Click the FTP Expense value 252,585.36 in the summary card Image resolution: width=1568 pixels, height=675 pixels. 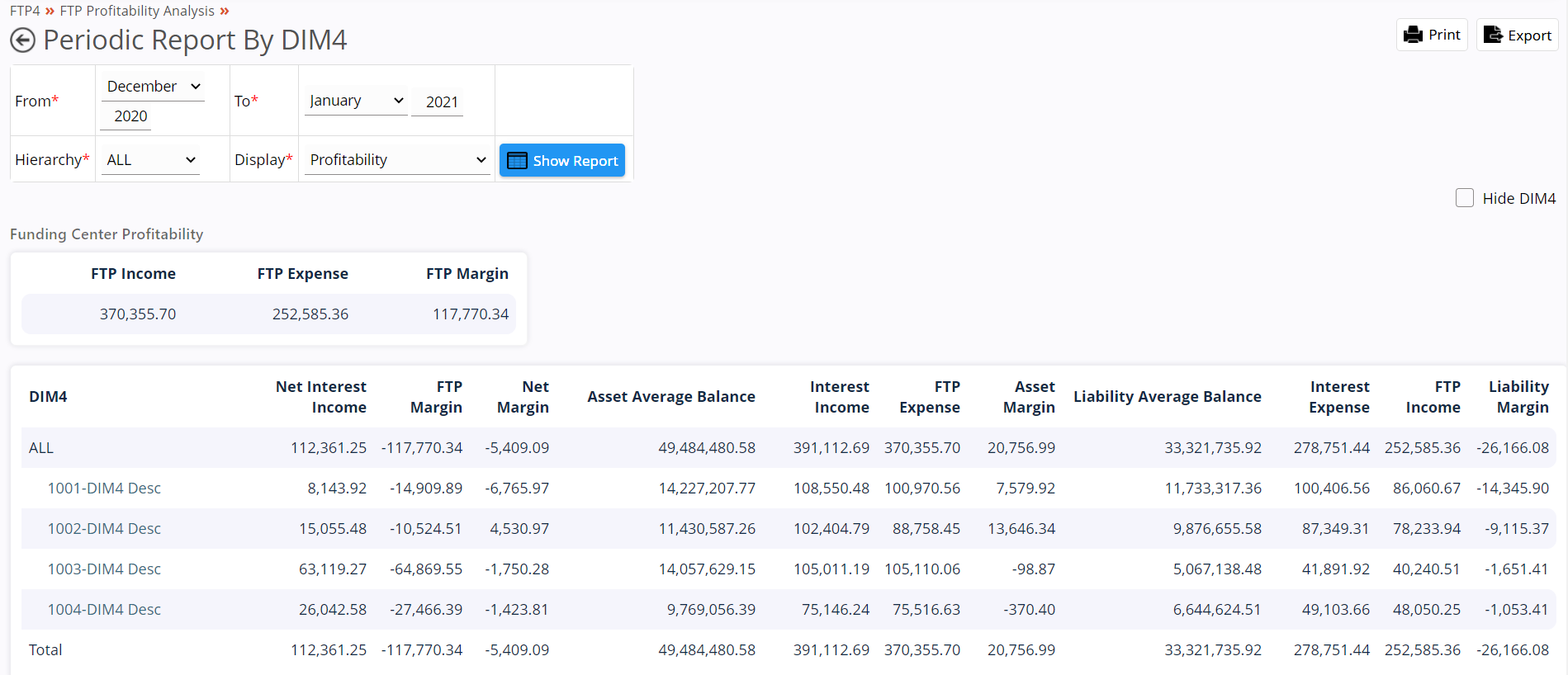[x=310, y=314]
